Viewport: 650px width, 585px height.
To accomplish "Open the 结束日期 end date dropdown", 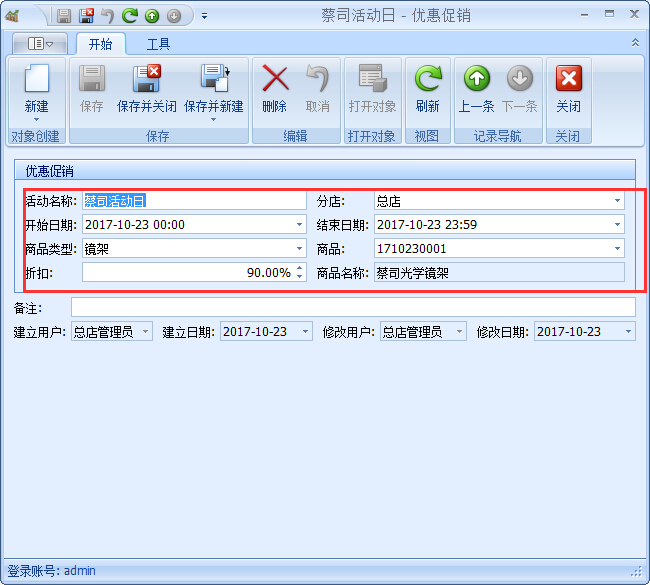I will [617, 225].
